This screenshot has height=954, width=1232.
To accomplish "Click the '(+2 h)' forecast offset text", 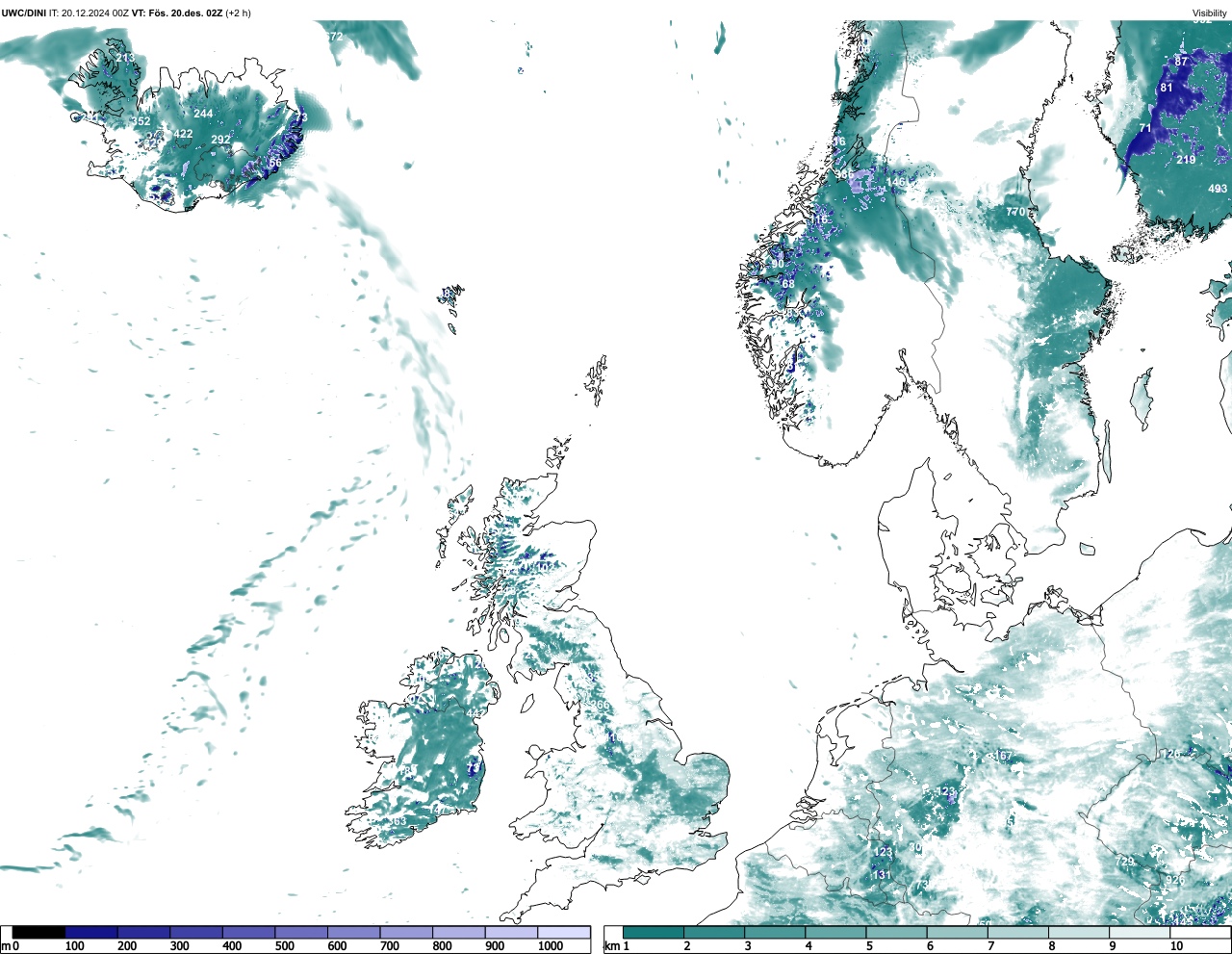I will pyautogui.click(x=239, y=13).
